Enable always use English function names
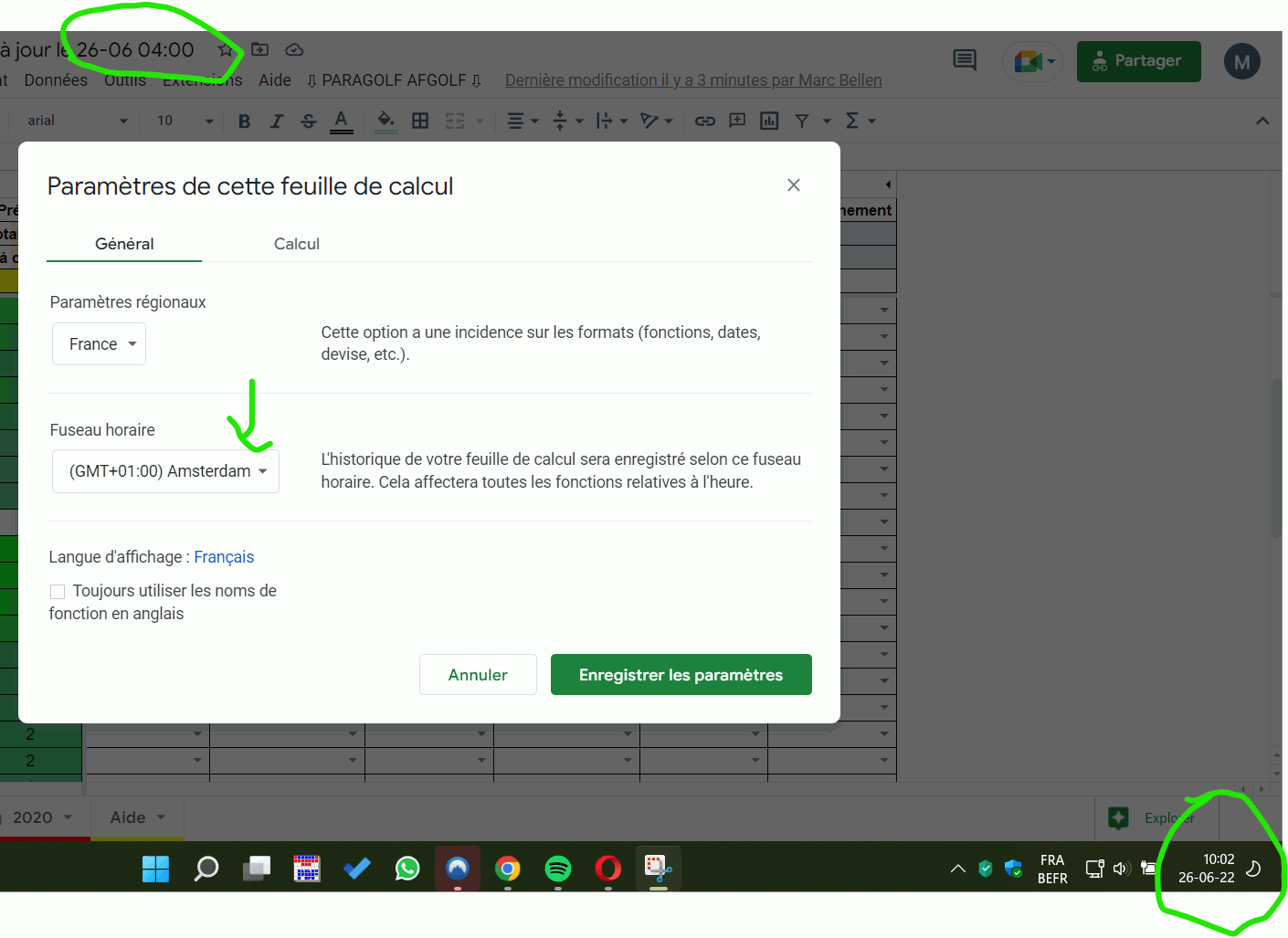 58,592
